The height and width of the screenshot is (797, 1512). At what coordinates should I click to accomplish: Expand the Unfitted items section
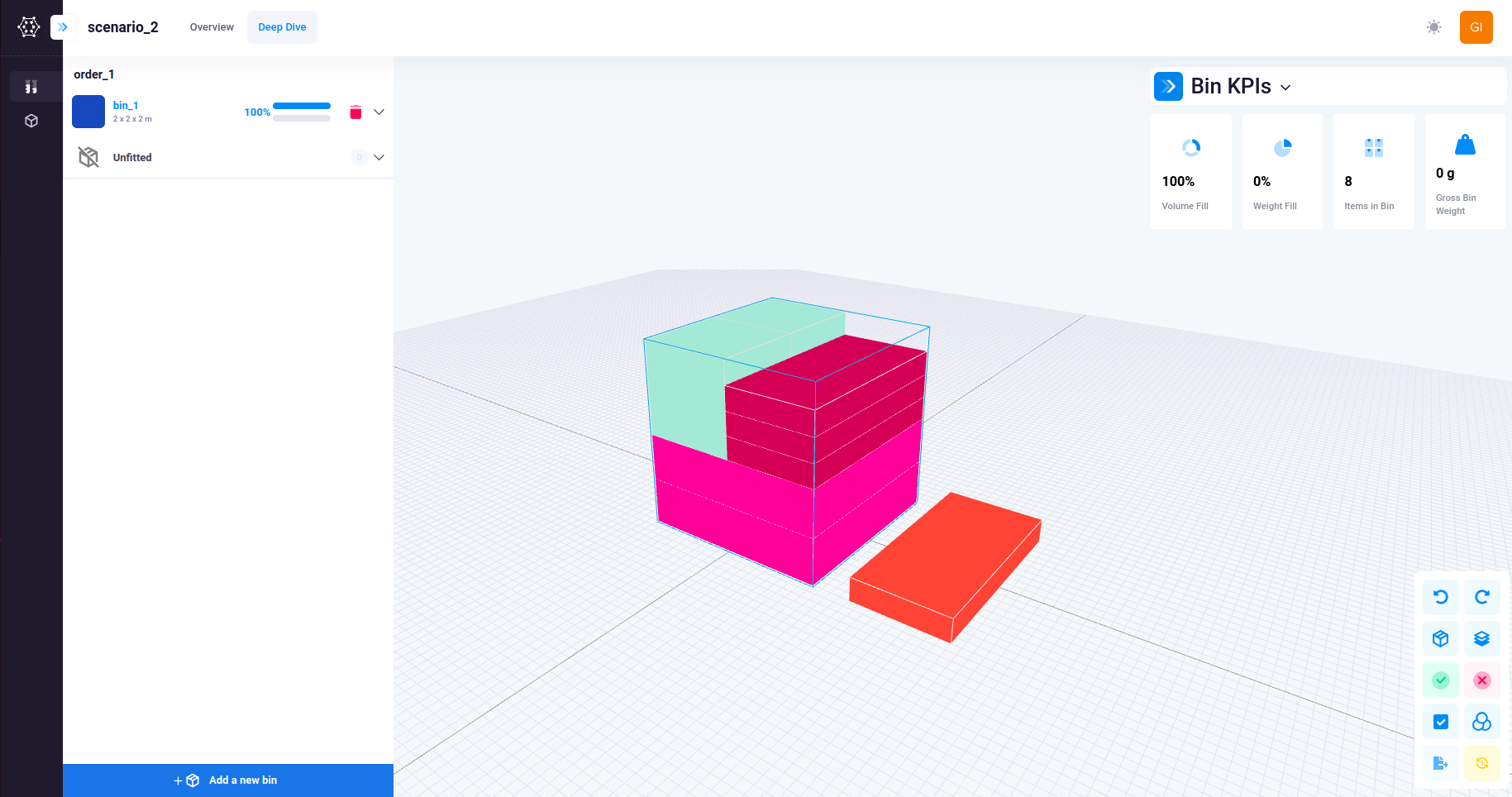[379, 157]
